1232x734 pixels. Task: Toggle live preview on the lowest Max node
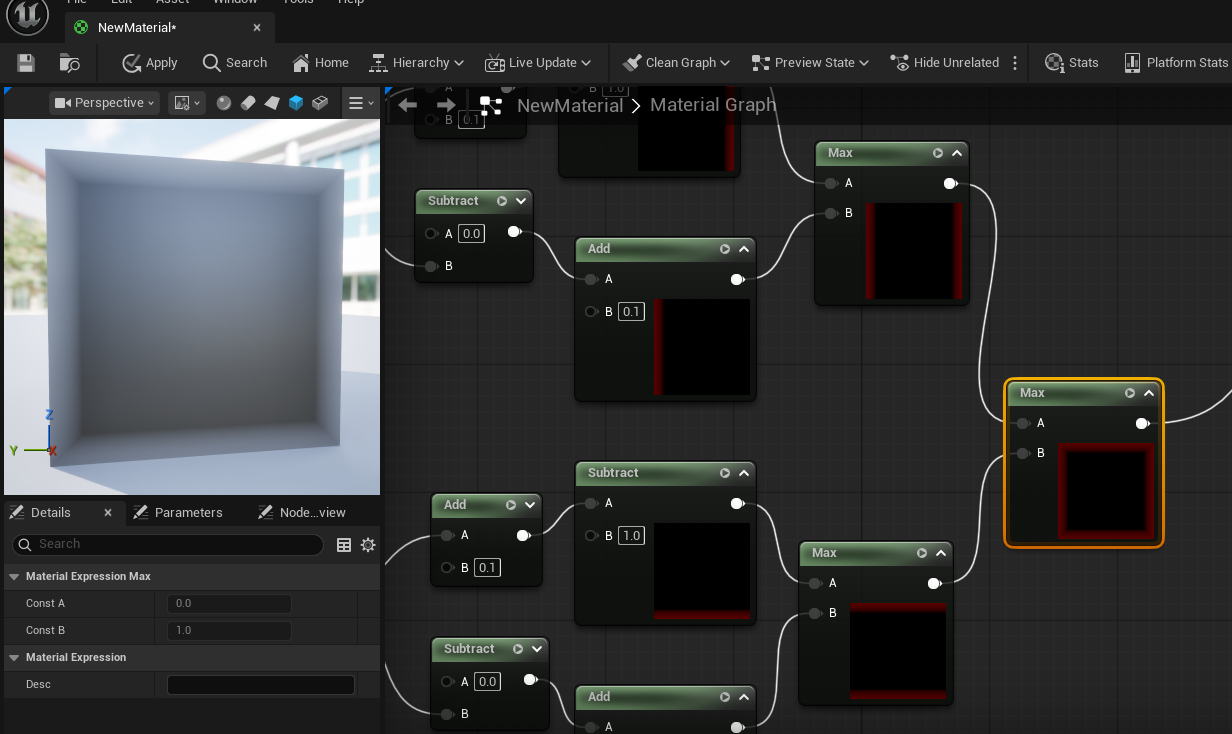922,553
